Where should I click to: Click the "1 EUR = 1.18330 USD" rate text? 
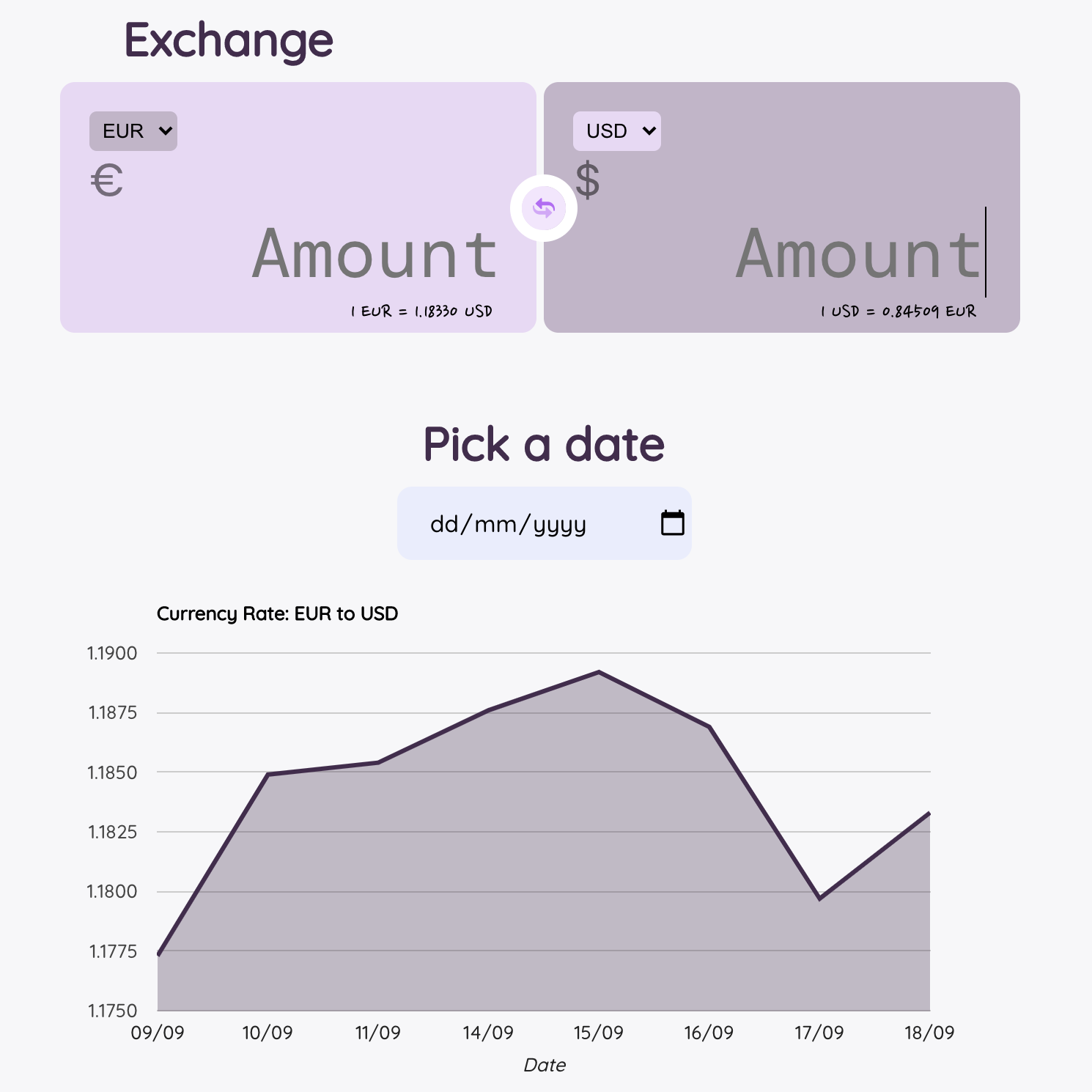pyautogui.click(x=421, y=311)
